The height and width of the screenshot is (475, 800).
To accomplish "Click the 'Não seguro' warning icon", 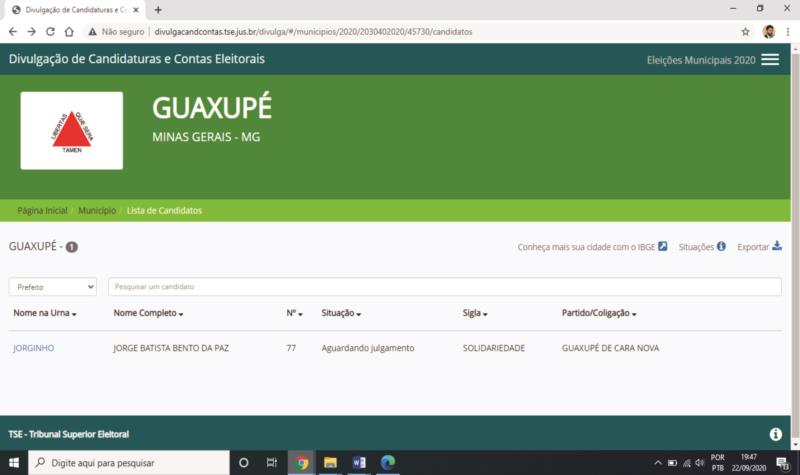I will (x=92, y=32).
